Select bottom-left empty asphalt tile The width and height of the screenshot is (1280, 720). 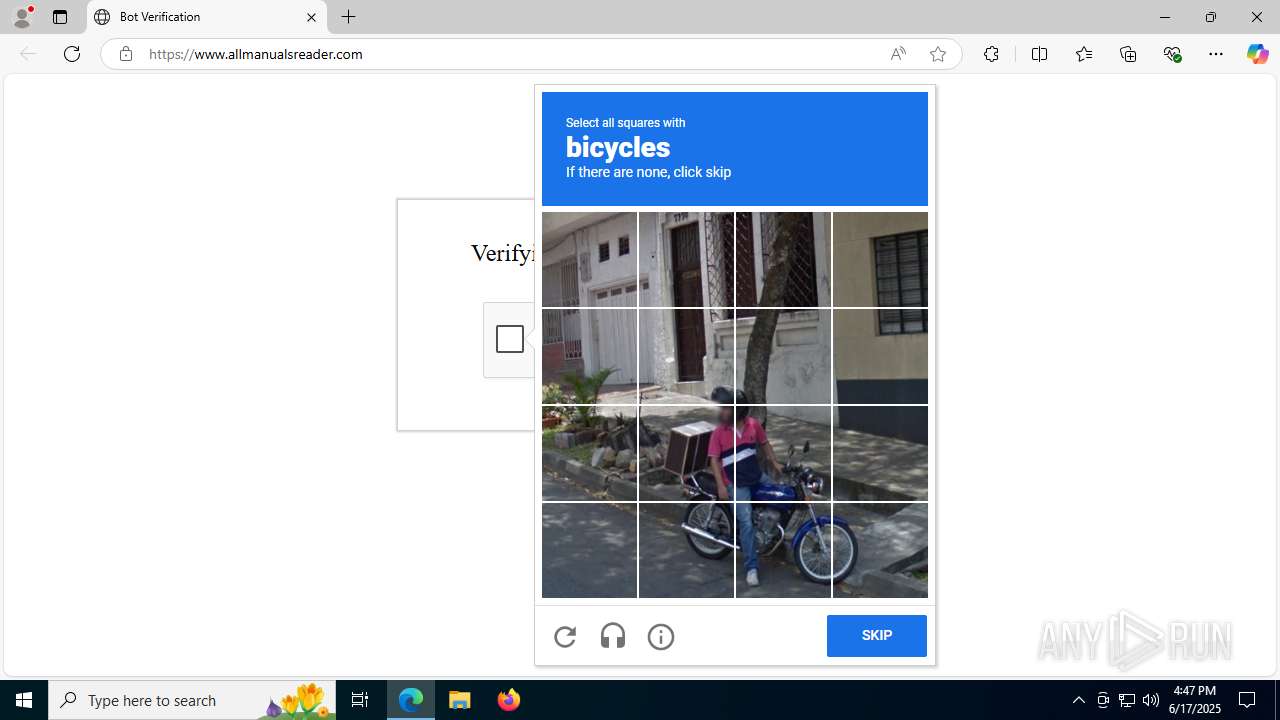589,550
